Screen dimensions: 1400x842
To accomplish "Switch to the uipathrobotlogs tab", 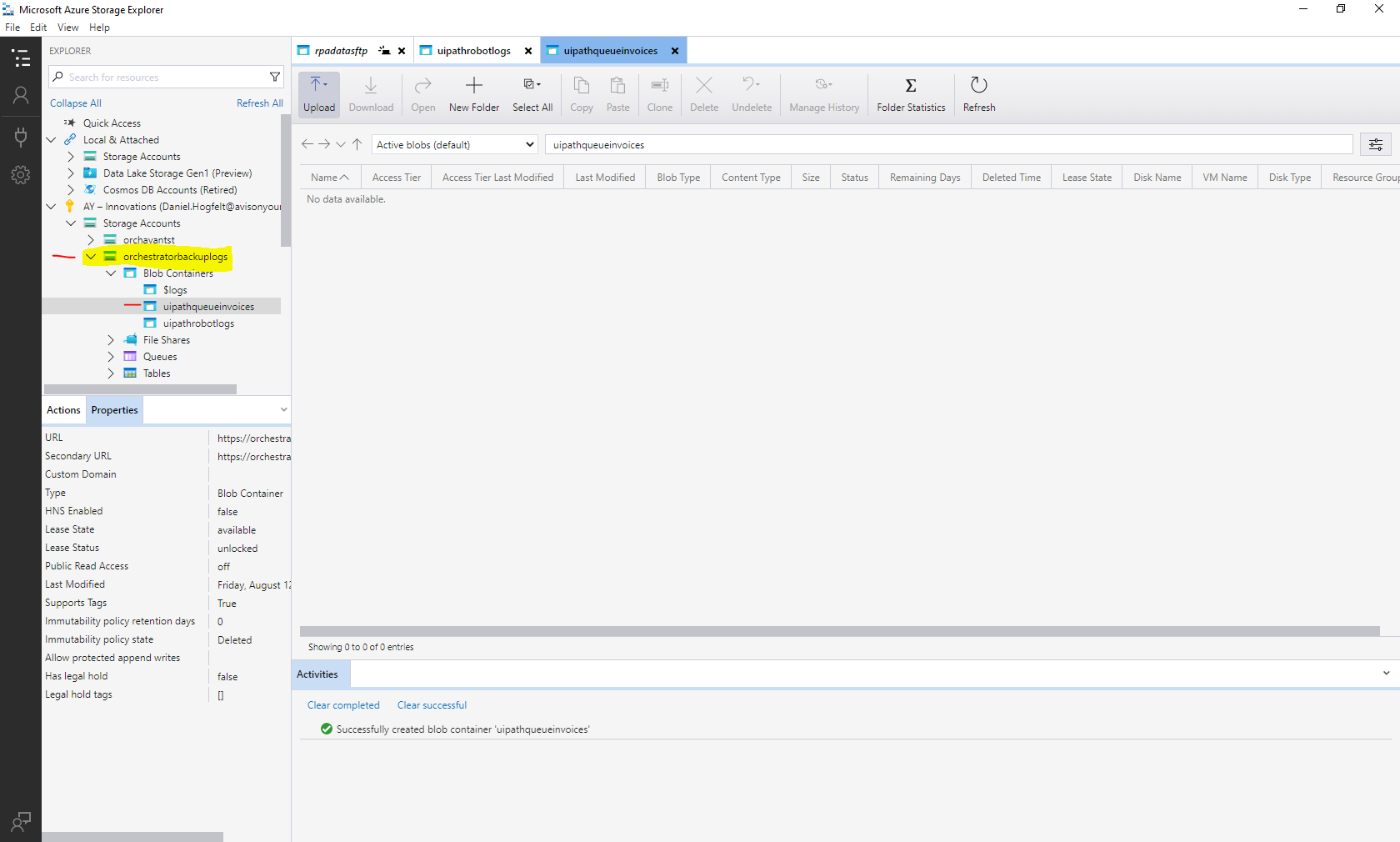I will 473,50.
